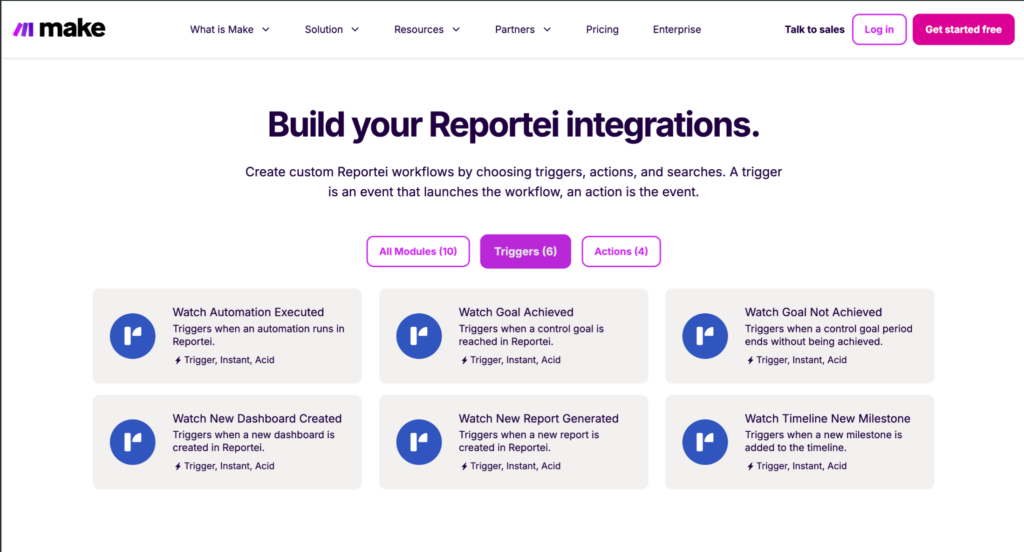Click 'Triggers when a new dashboard is created' text
Screen dimensions: 1024x552
tap(253, 442)
